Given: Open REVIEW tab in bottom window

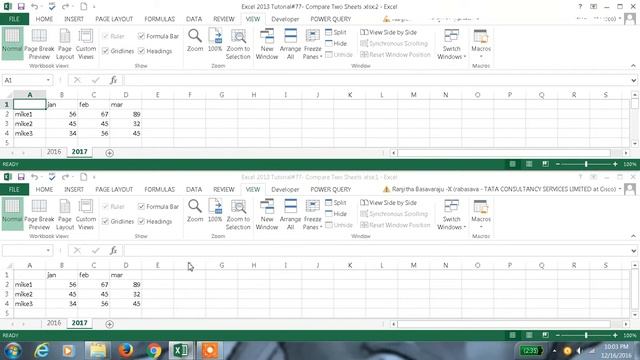Looking at the screenshot, I should pyautogui.click(x=224, y=189).
